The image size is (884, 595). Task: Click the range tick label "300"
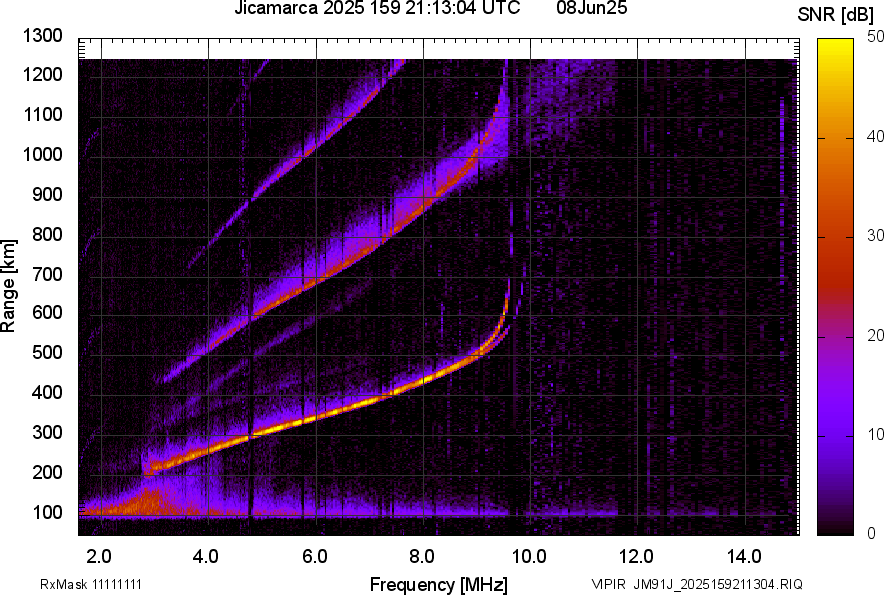pos(47,433)
